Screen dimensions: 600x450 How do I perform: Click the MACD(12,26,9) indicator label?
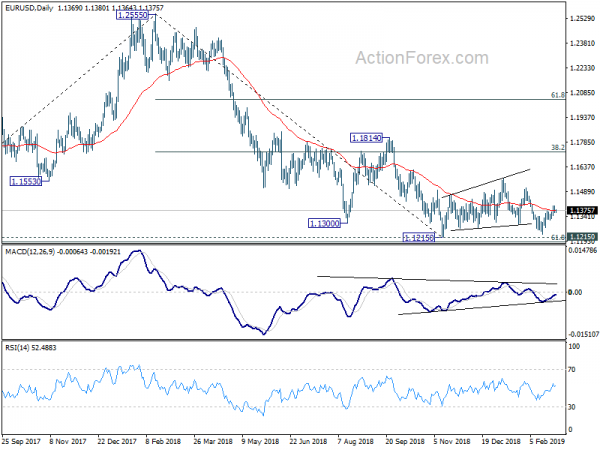[30, 252]
